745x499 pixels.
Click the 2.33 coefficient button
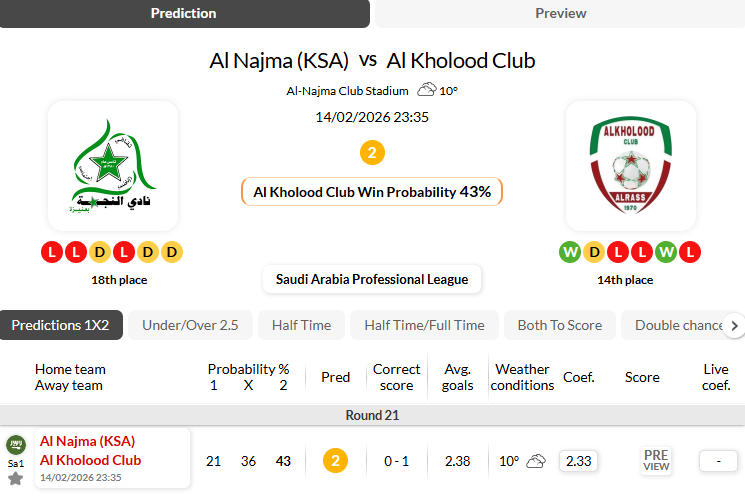coord(578,461)
